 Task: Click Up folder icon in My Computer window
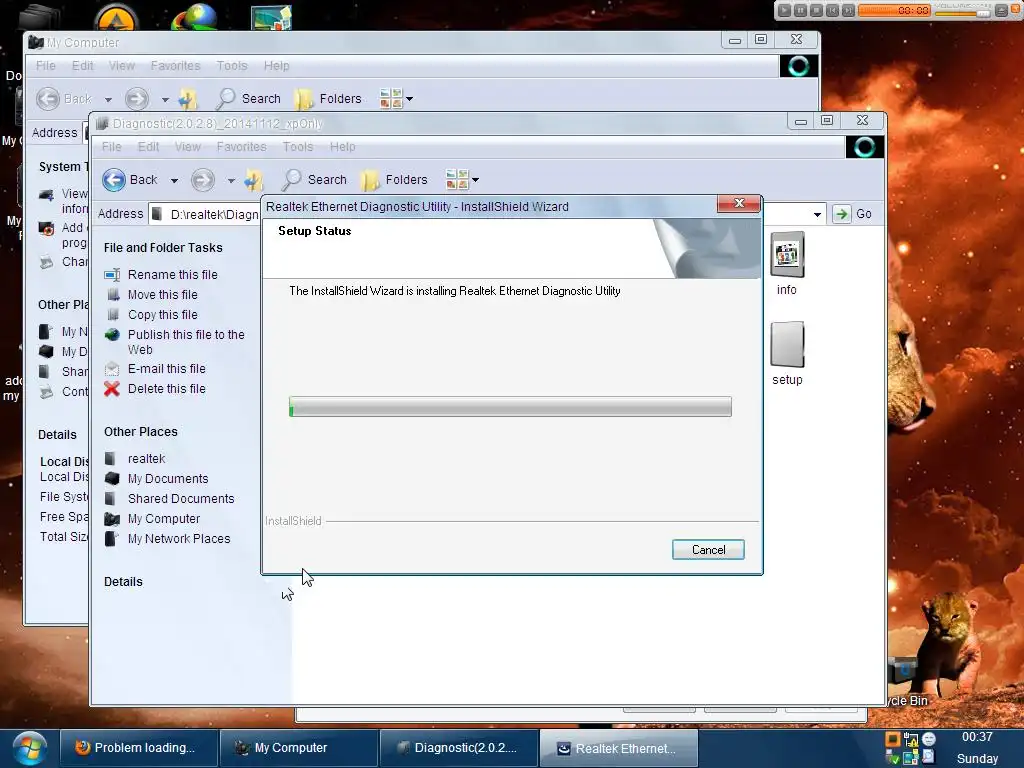click(187, 99)
